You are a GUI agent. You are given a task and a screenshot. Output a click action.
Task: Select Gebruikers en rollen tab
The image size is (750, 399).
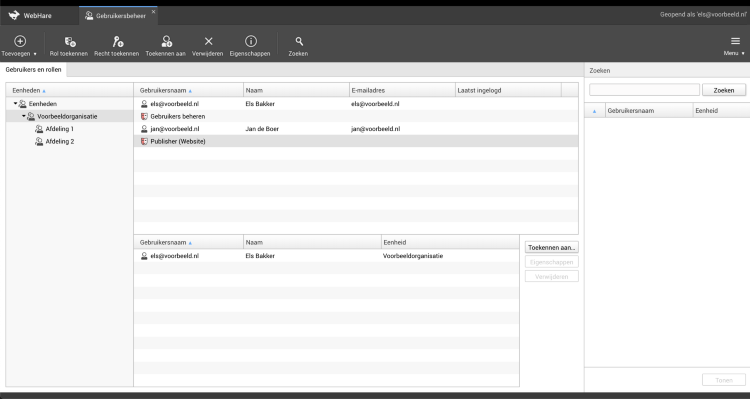tap(33, 70)
